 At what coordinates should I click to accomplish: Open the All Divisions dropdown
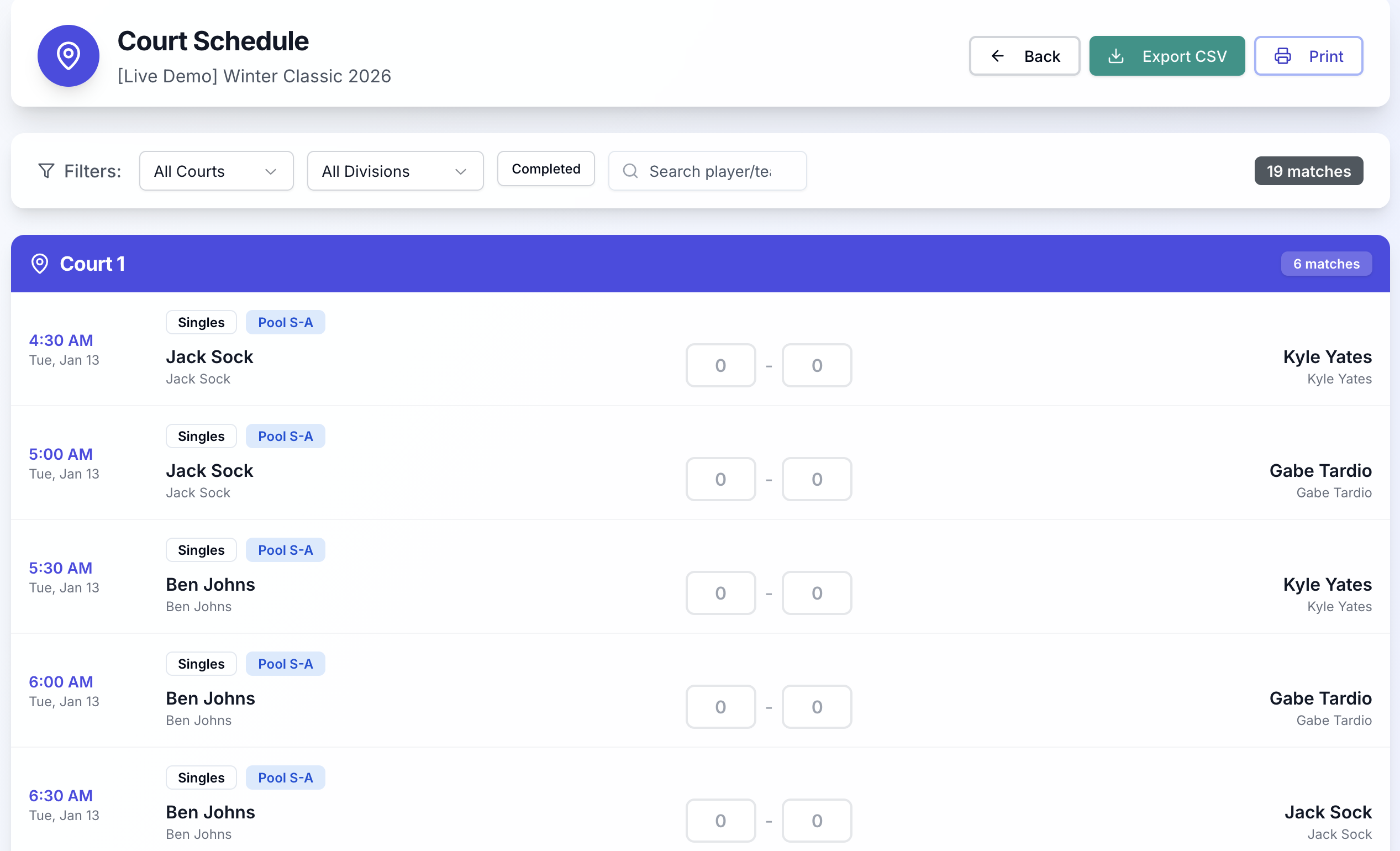pos(395,171)
